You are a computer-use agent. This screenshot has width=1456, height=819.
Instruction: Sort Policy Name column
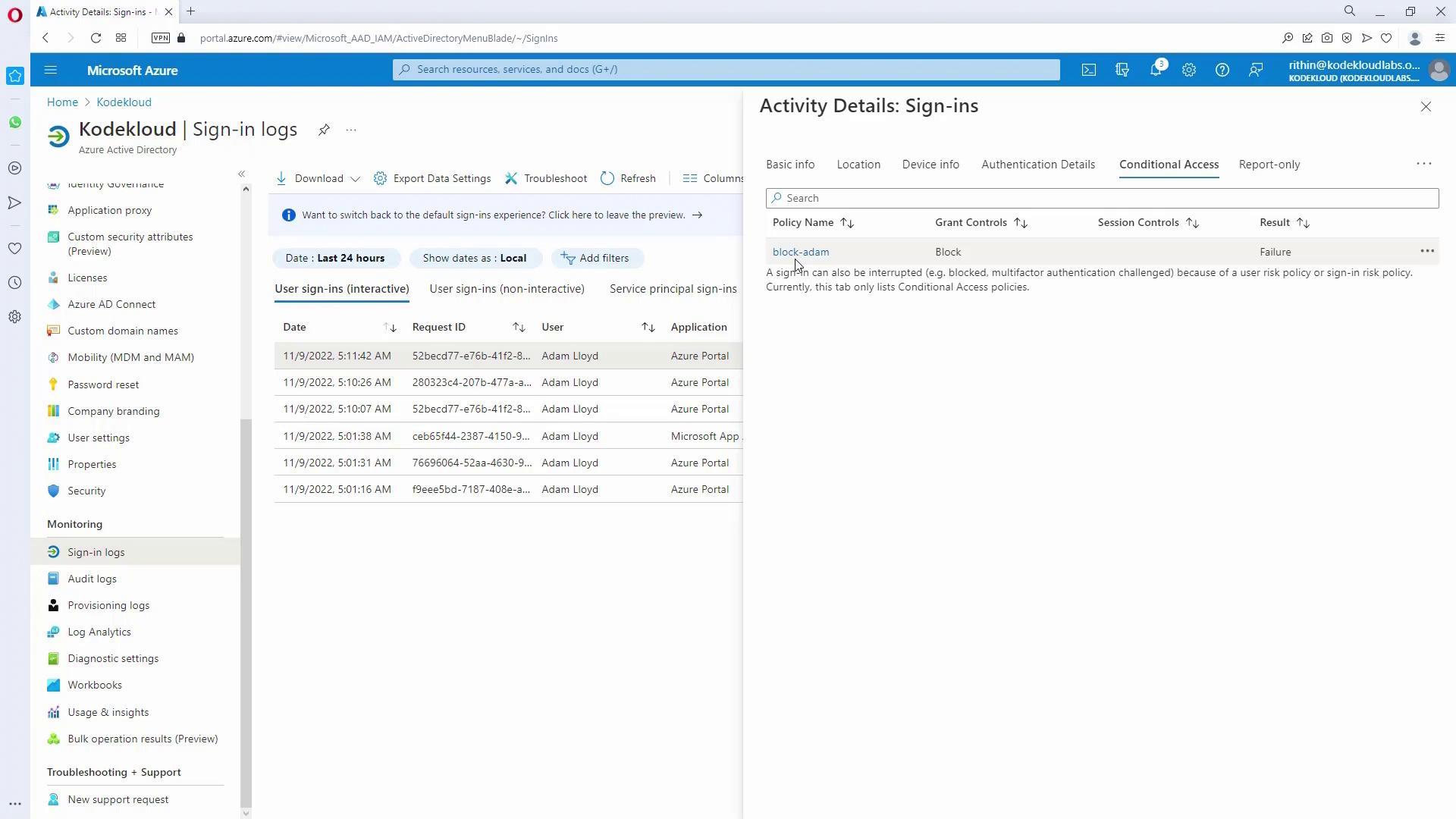(x=847, y=223)
